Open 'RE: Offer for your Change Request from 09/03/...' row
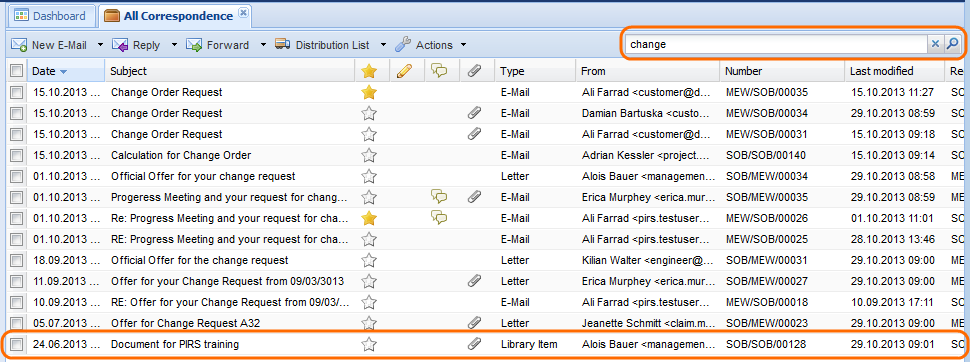This screenshot has width=970, height=362. (x=230, y=302)
